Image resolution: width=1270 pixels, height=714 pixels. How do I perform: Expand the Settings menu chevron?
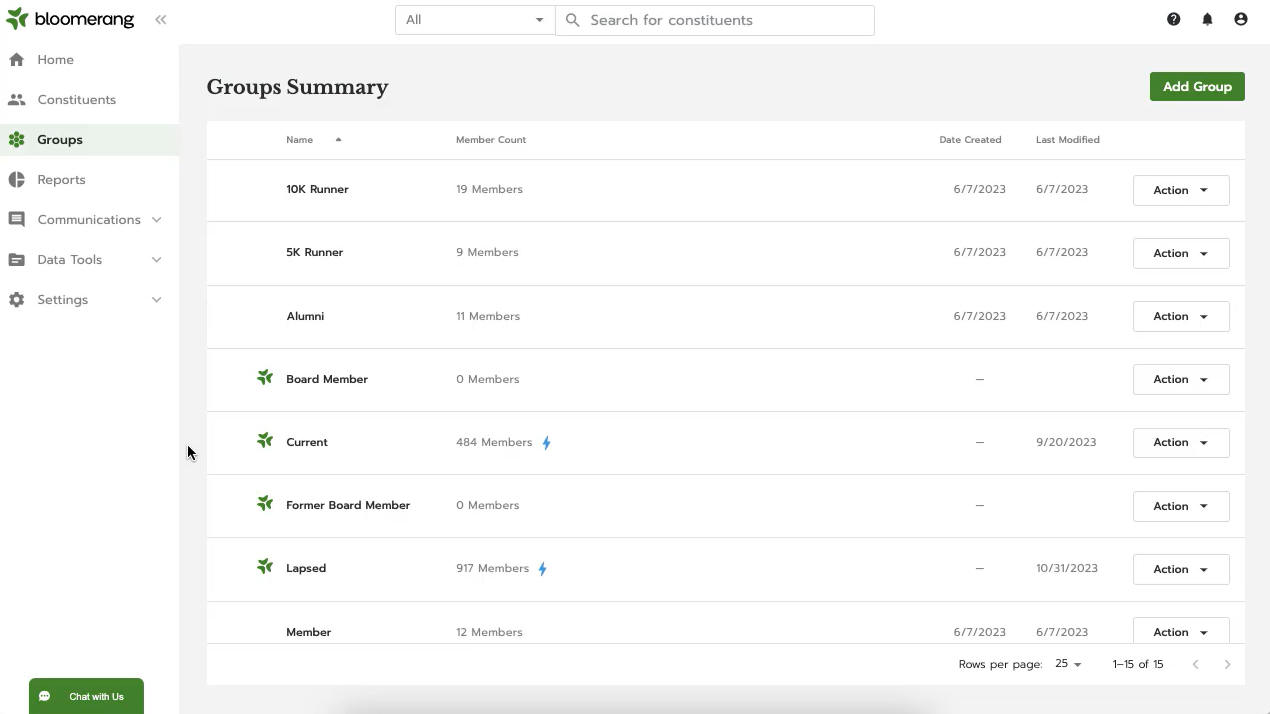[x=156, y=300]
